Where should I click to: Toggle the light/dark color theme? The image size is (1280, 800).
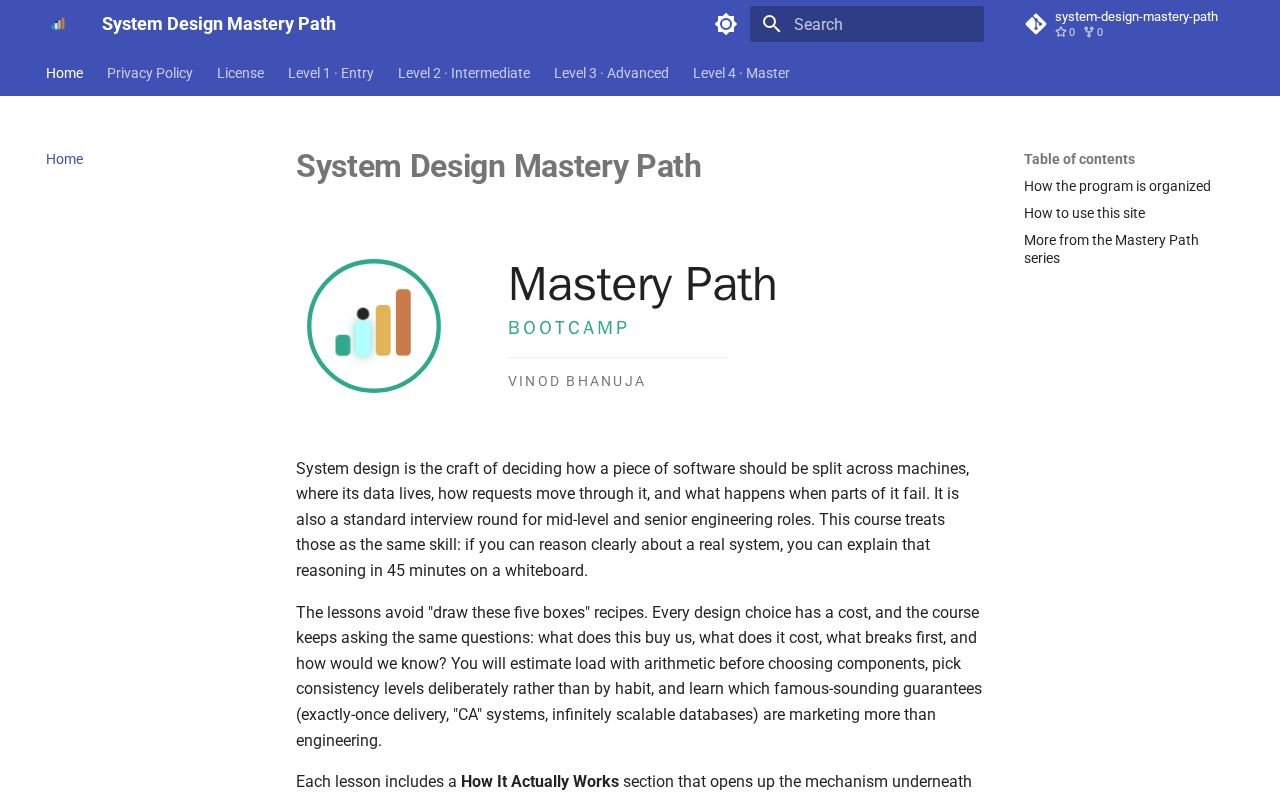pos(726,24)
